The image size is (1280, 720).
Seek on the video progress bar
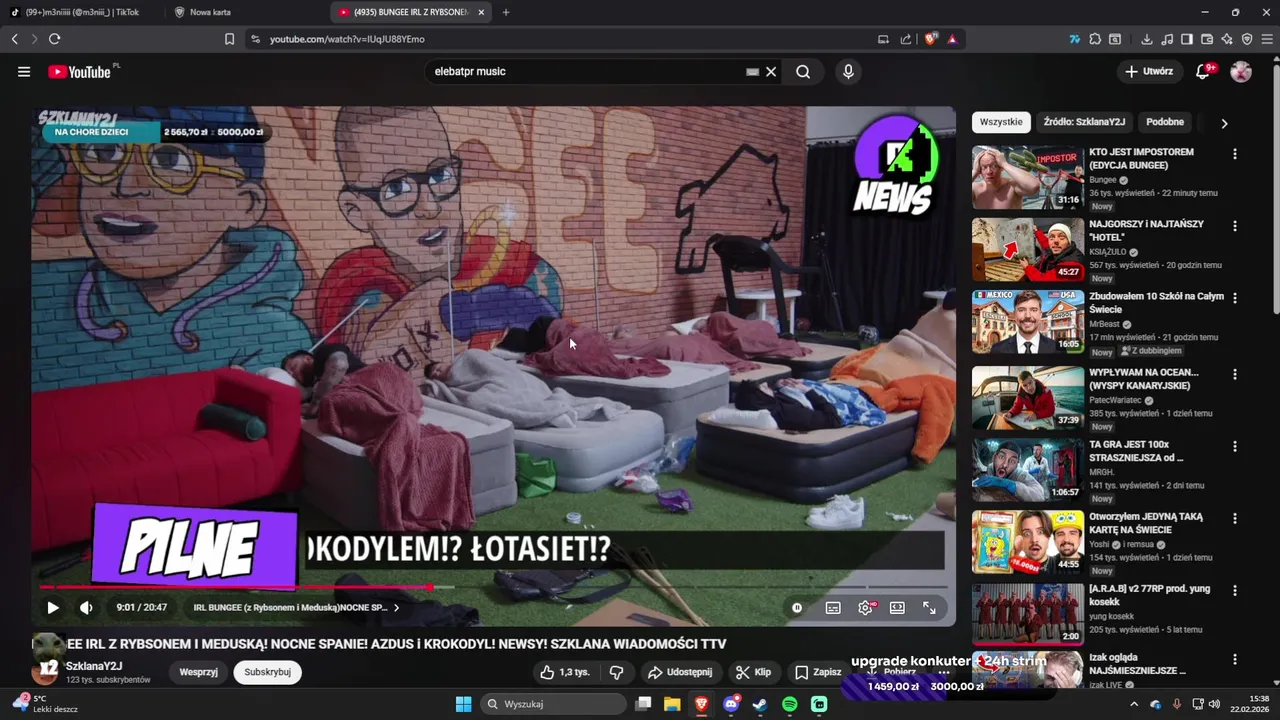[x=494, y=587]
